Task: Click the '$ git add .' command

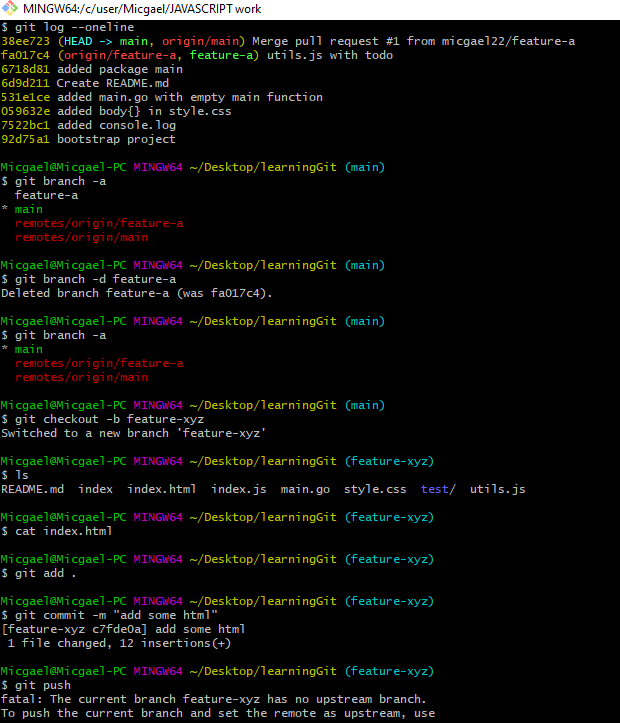Action: [39, 573]
